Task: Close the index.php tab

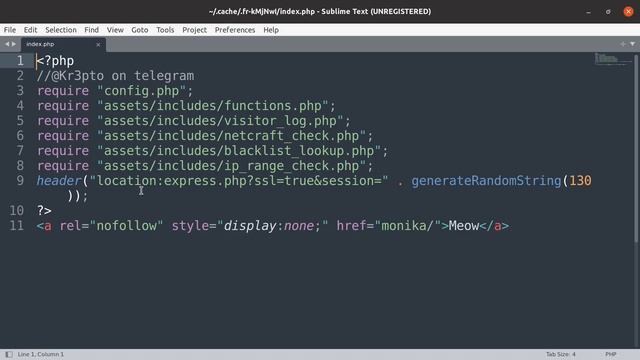Action: click(x=98, y=44)
